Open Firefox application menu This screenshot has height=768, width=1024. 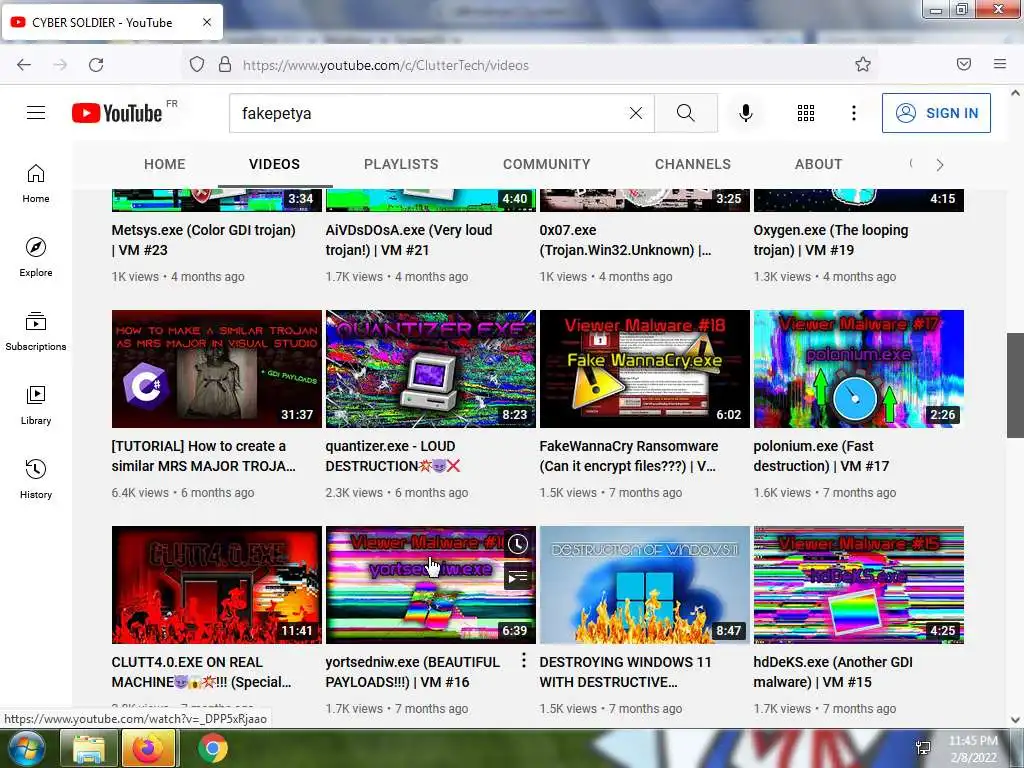click(x=1000, y=64)
